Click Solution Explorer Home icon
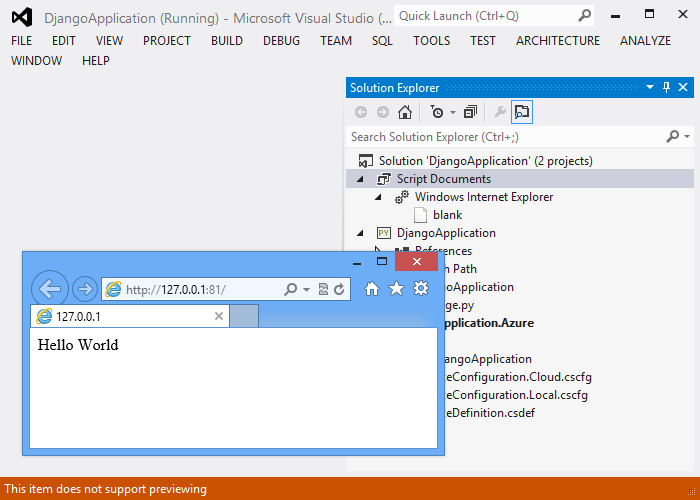700x500 pixels. tap(405, 112)
